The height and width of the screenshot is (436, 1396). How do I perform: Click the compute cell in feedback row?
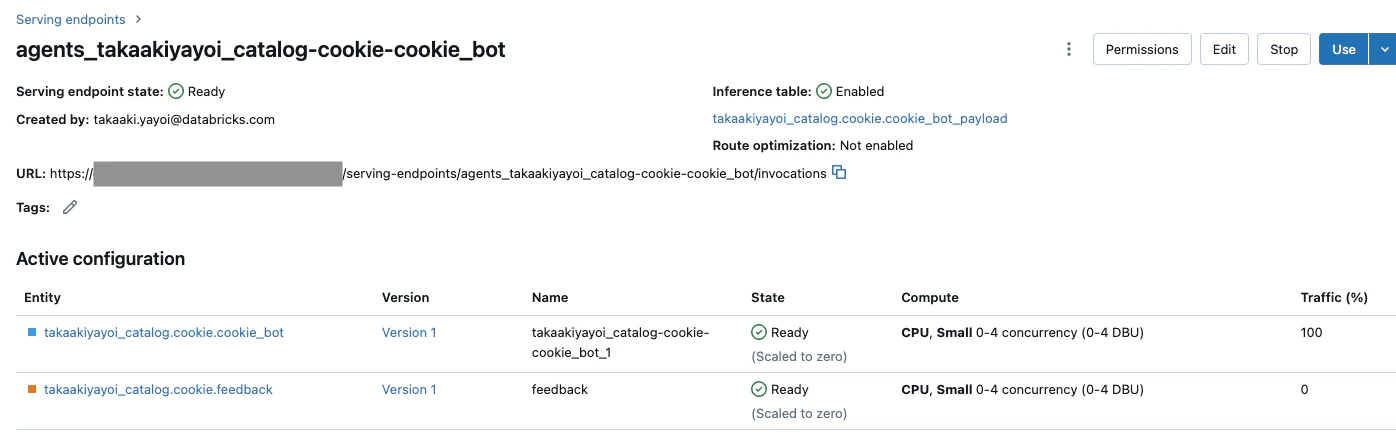(x=1023, y=389)
